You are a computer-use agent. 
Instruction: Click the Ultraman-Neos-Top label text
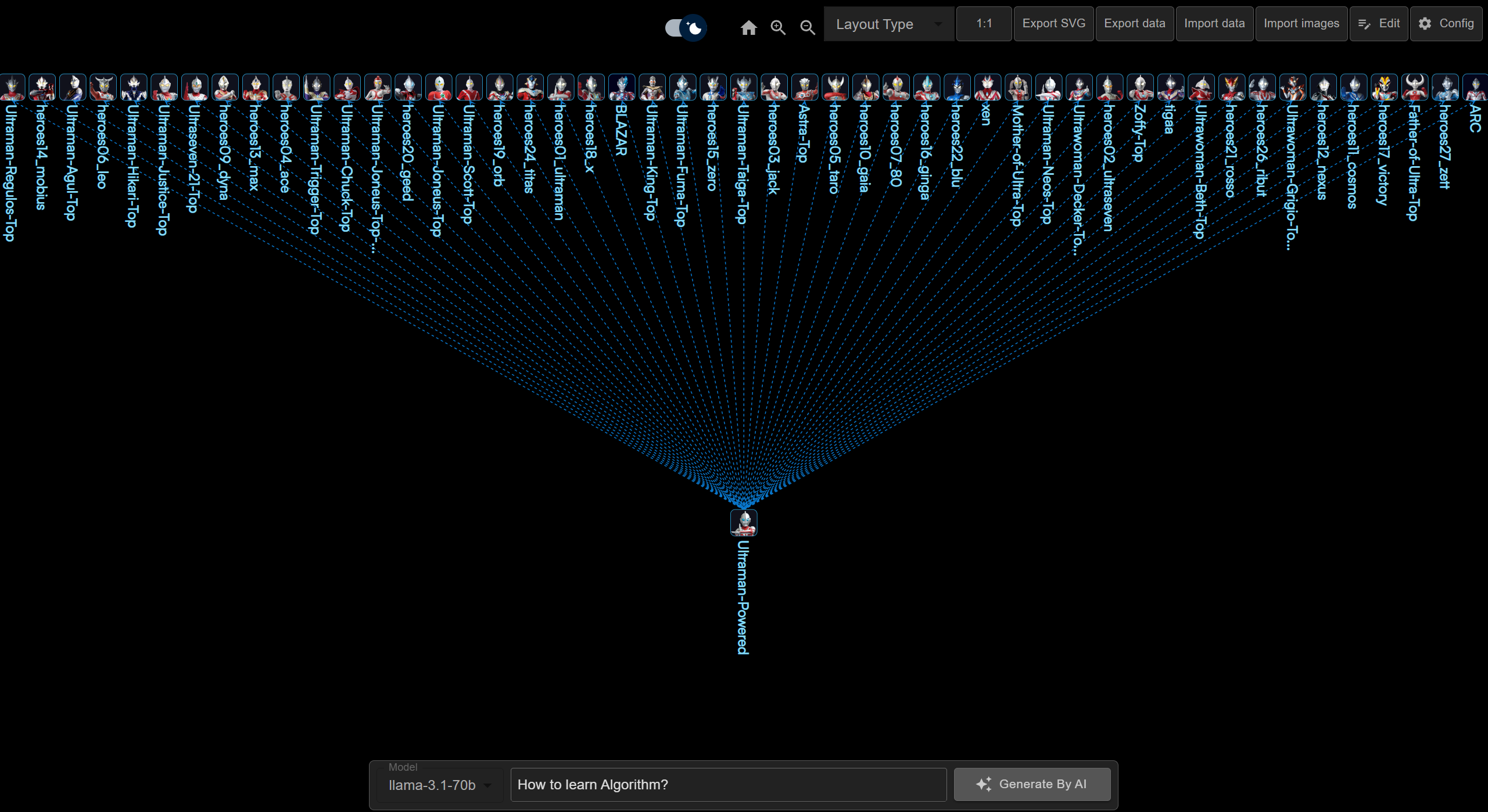(x=1048, y=164)
